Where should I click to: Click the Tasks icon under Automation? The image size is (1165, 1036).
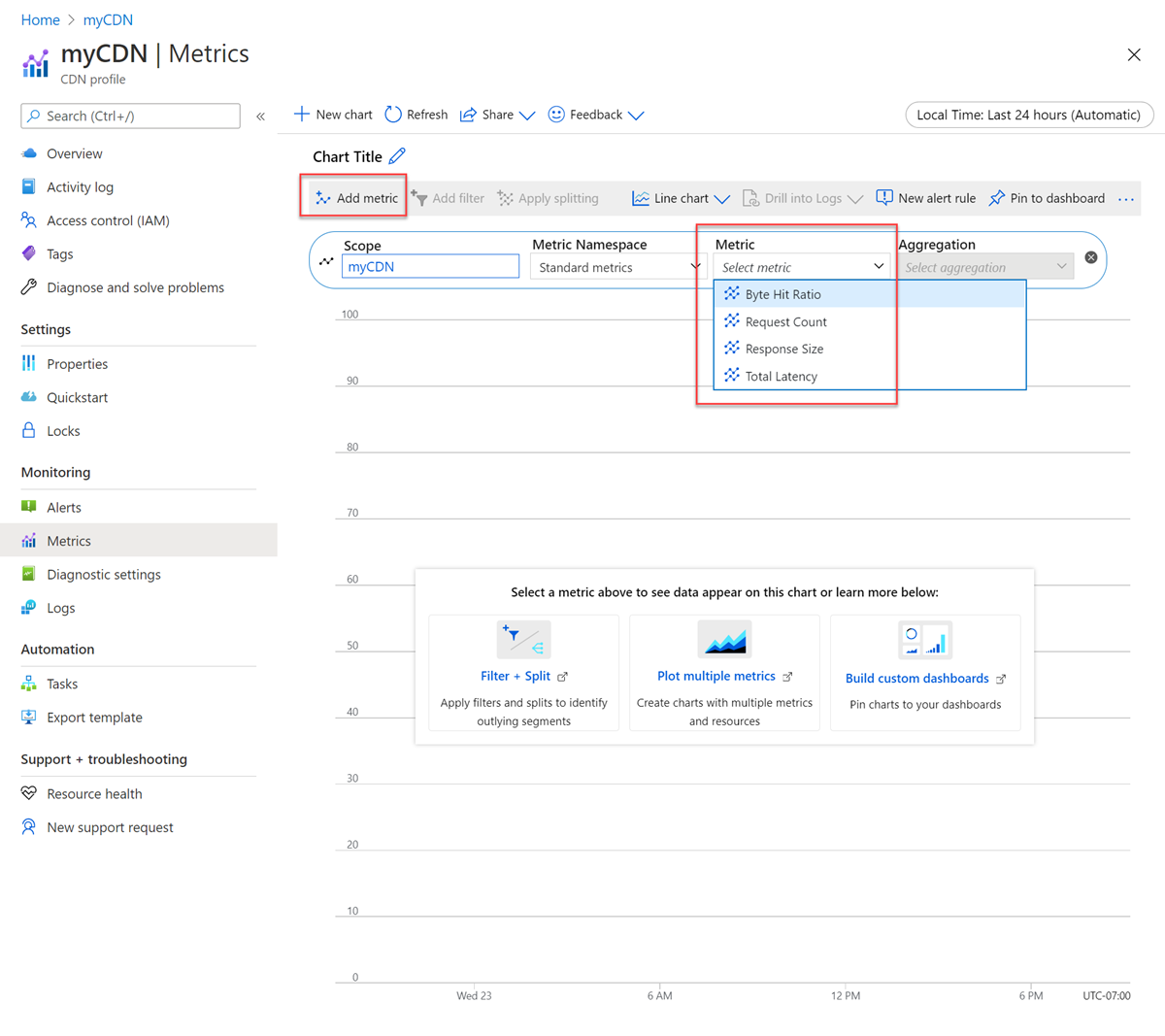click(29, 684)
